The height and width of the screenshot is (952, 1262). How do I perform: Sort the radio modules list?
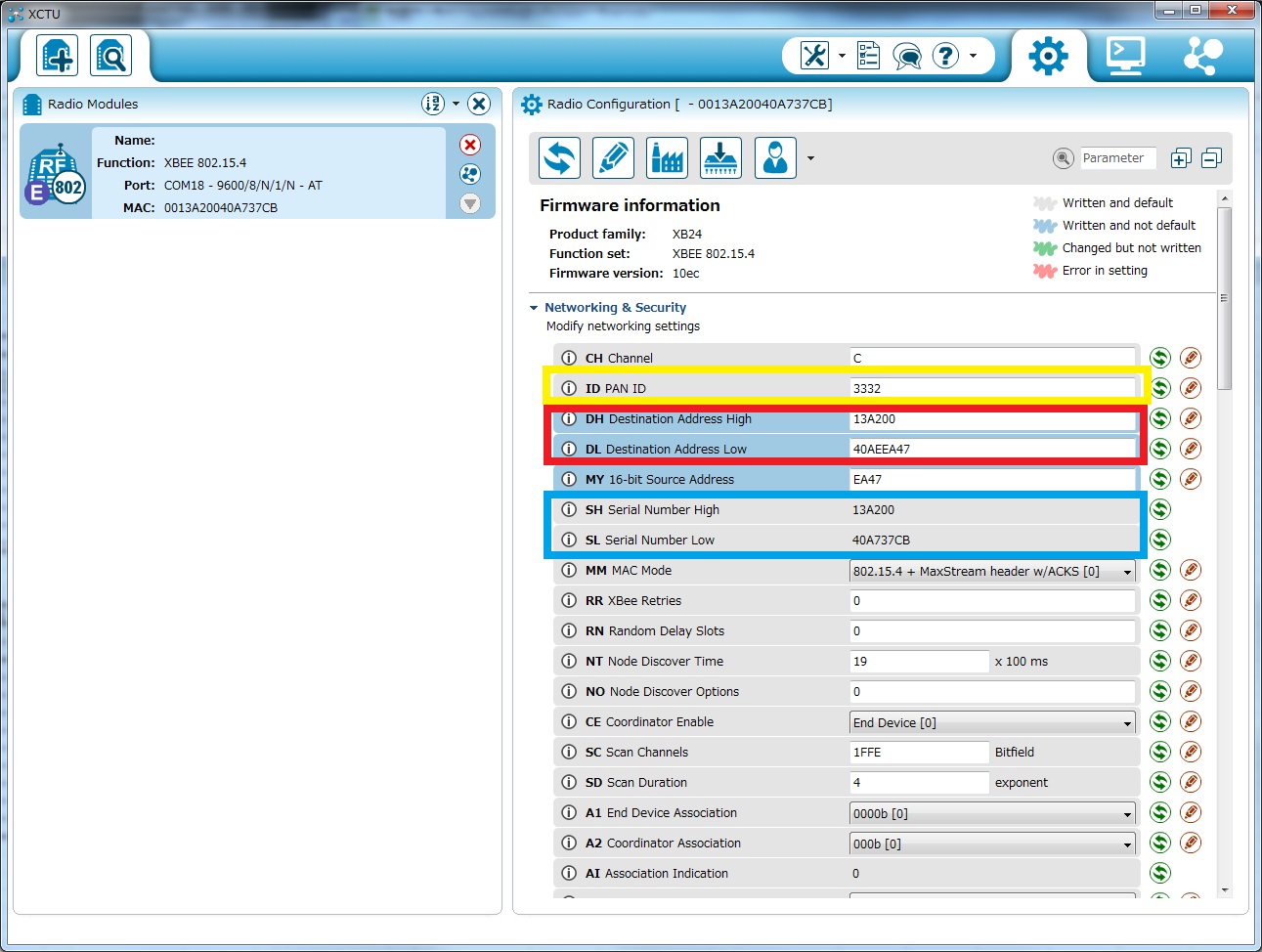(433, 104)
